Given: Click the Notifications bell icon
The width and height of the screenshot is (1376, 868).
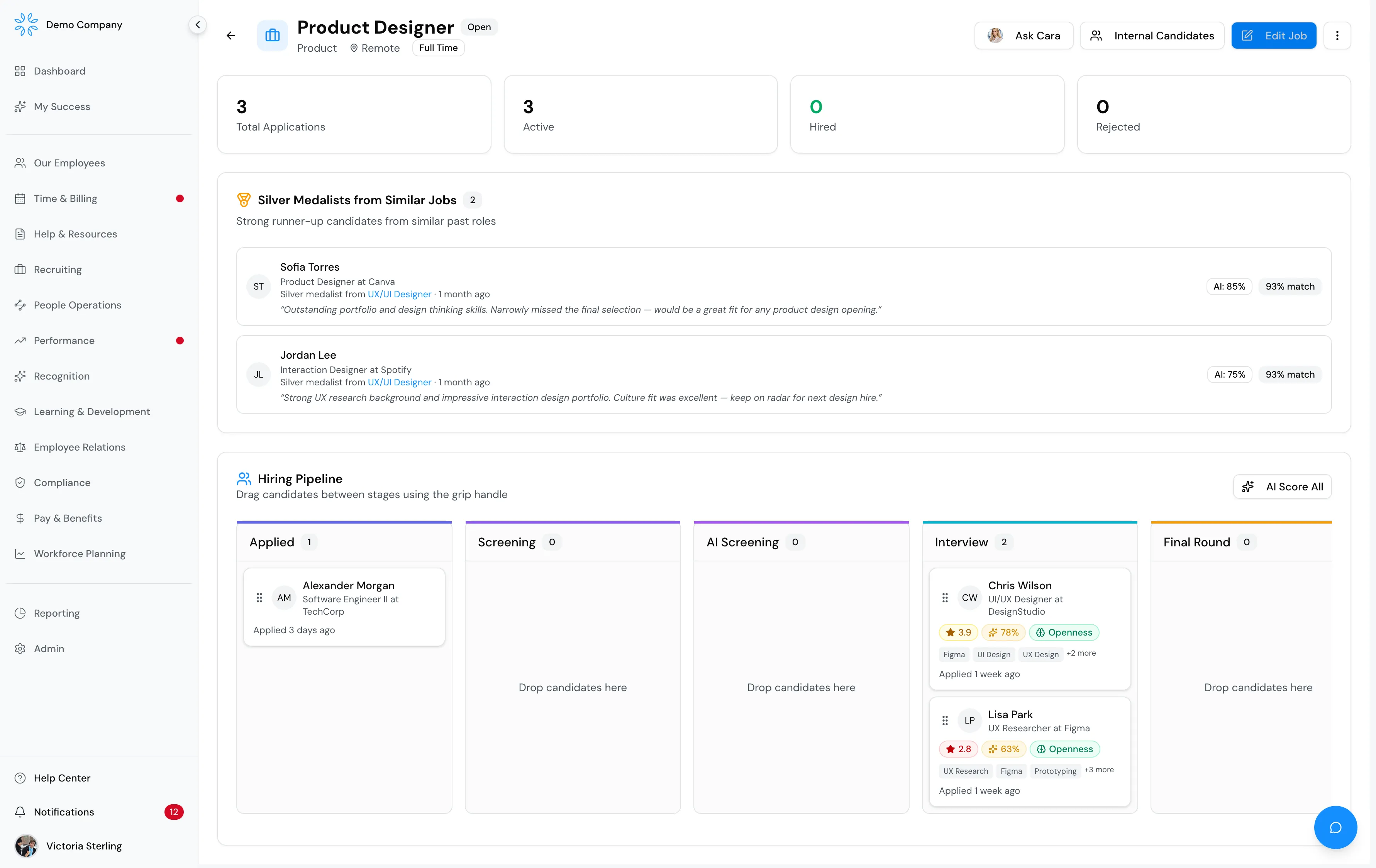Looking at the screenshot, I should point(20,811).
